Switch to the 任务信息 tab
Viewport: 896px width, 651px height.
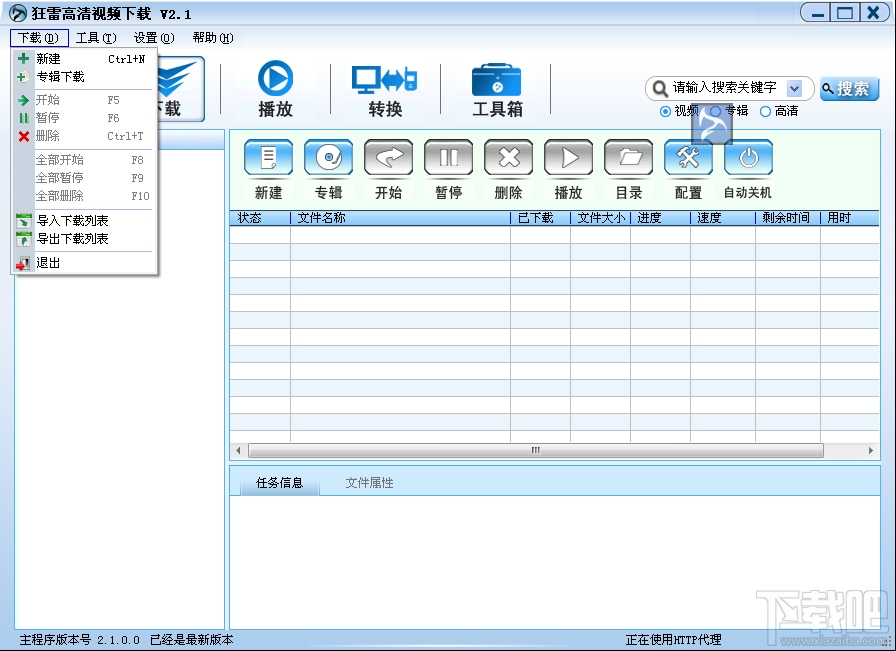coord(279,482)
